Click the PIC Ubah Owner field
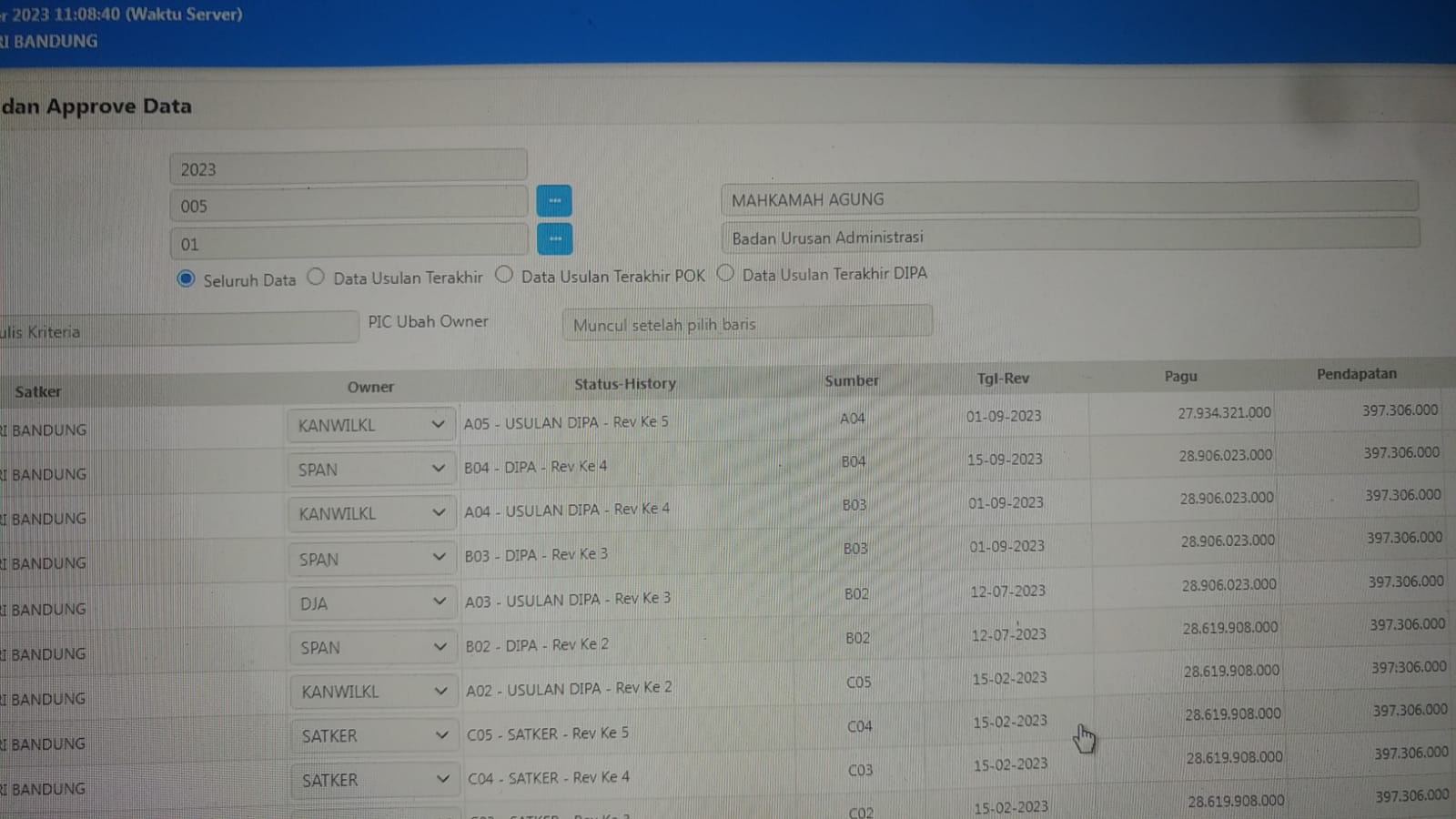1456x819 pixels. coord(747,324)
